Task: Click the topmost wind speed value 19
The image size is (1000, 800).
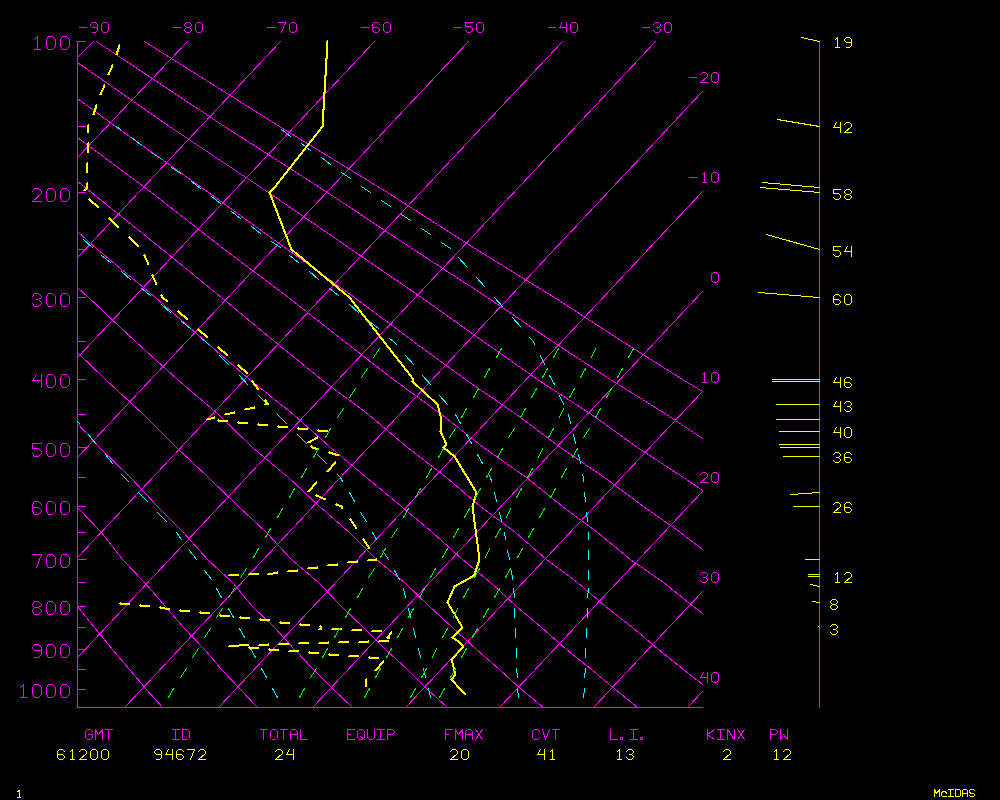Action: click(842, 43)
